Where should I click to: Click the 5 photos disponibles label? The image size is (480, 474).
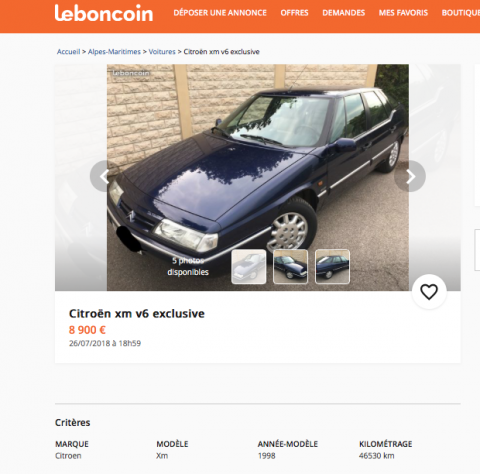[188, 266]
